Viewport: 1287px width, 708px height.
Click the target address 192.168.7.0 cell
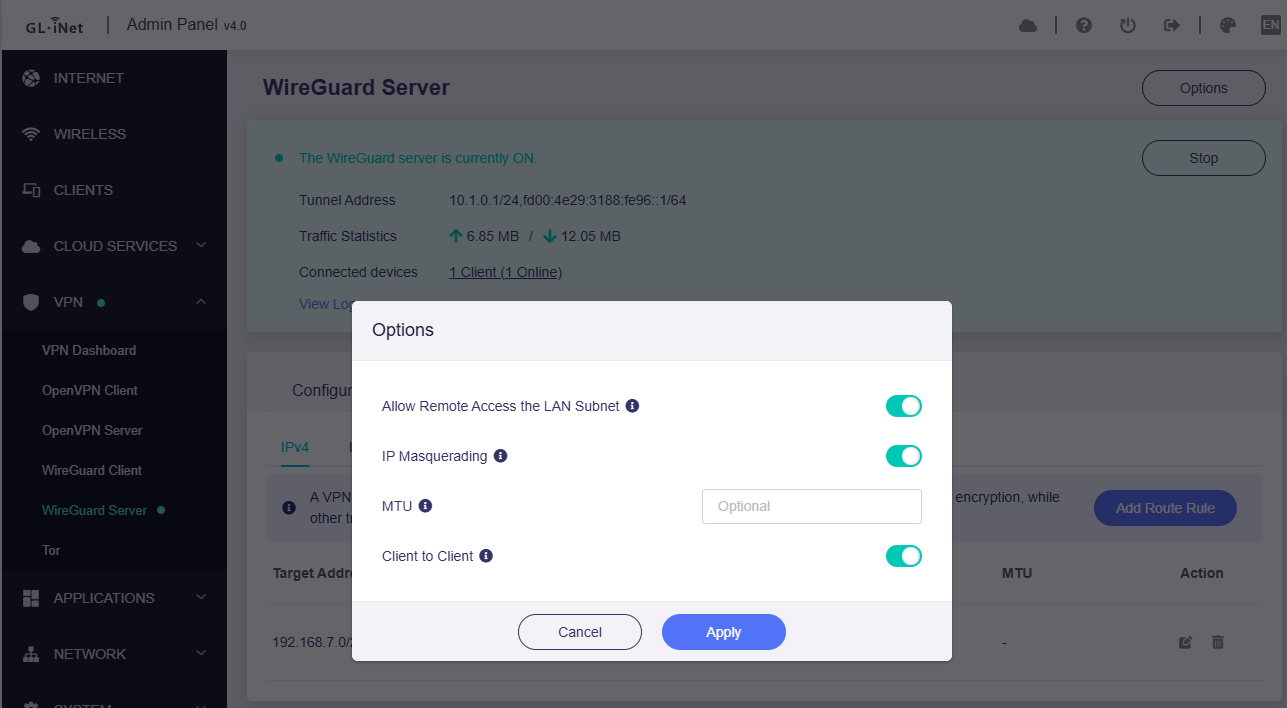point(312,642)
